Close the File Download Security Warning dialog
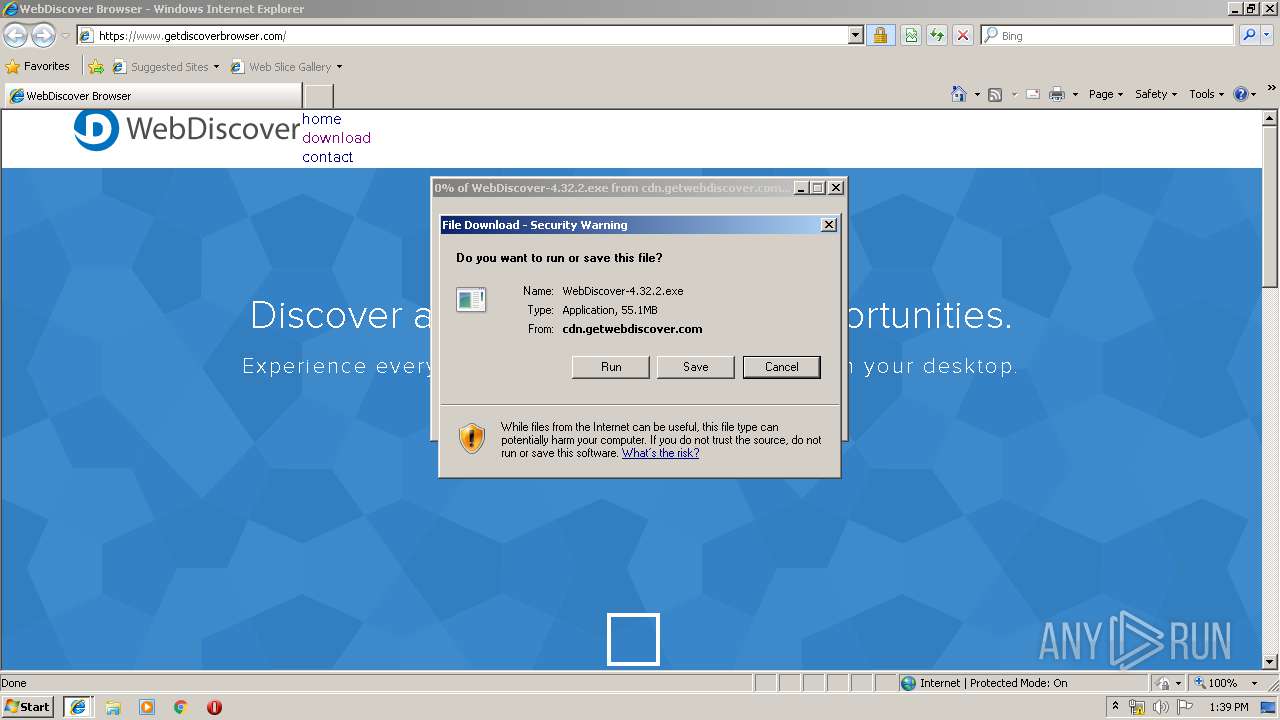Image resolution: width=1280 pixels, height=720 pixels. tap(828, 225)
